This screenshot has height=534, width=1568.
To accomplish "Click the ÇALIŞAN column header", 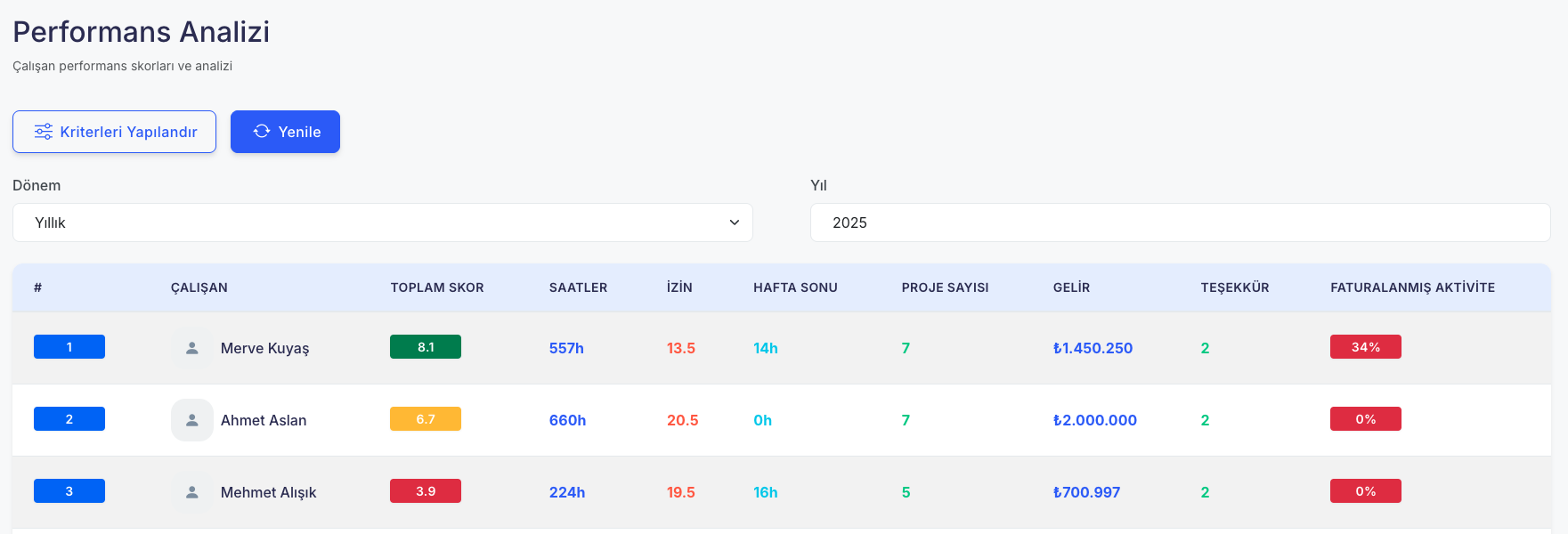I will (x=199, y=287).
